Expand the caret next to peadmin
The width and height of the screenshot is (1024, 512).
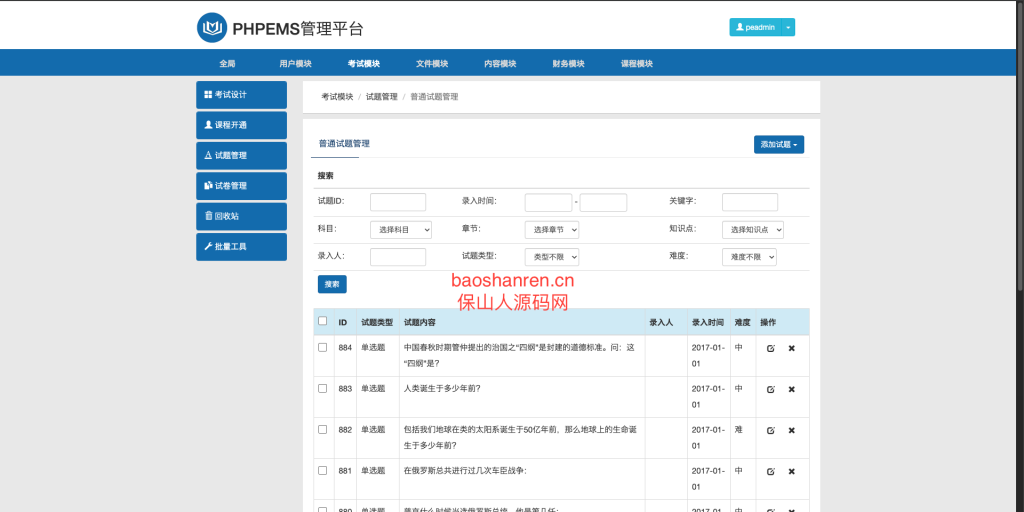788,27
